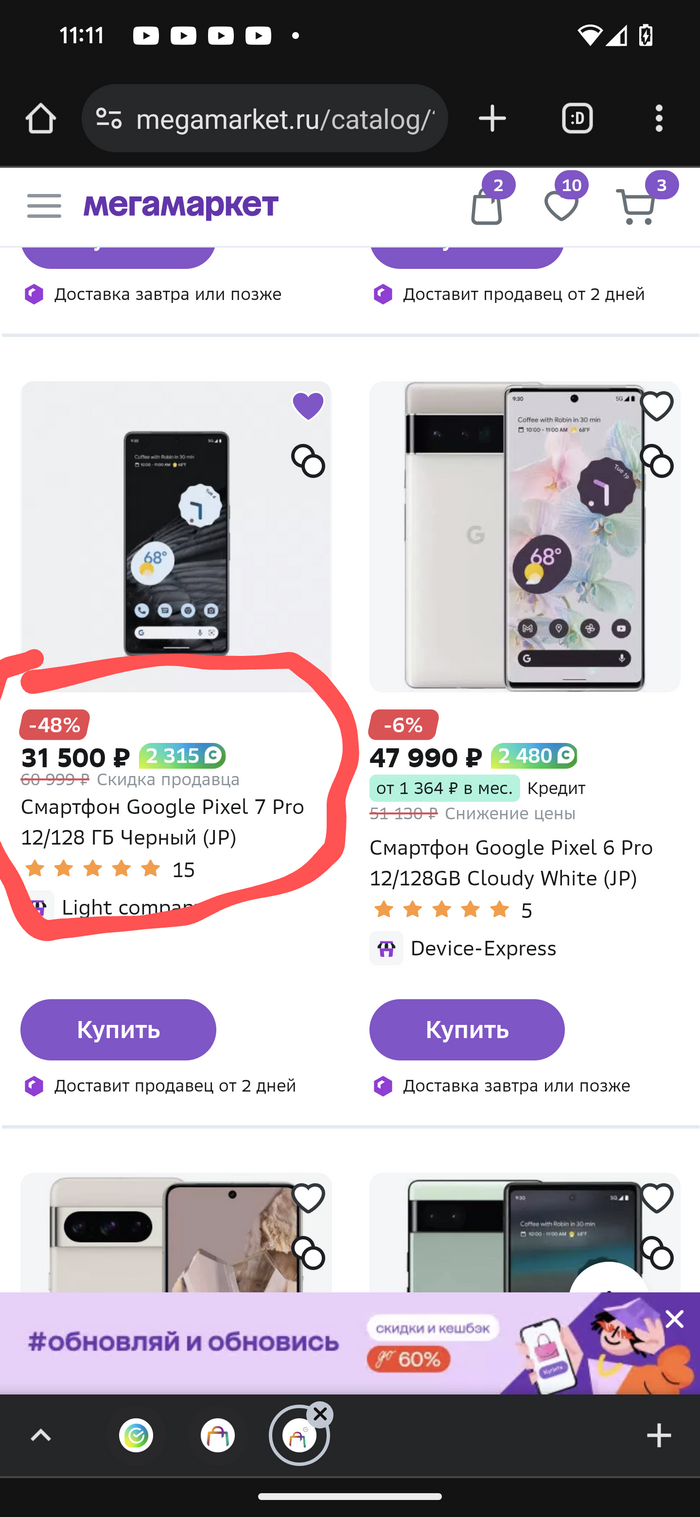Expand the bottom tab strip chevron
Viewport: 700px width, 1517px height.
[x=40, y=1436]
